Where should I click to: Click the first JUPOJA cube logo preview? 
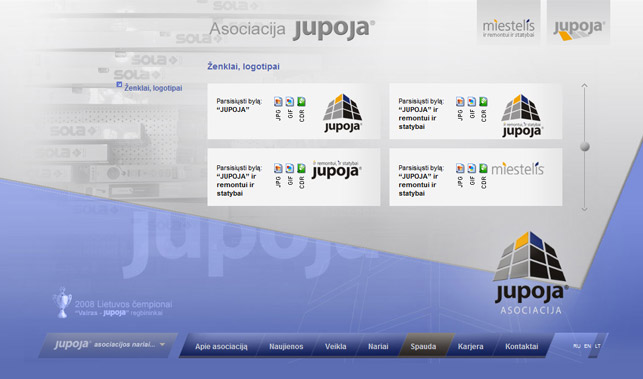[342, 113]
